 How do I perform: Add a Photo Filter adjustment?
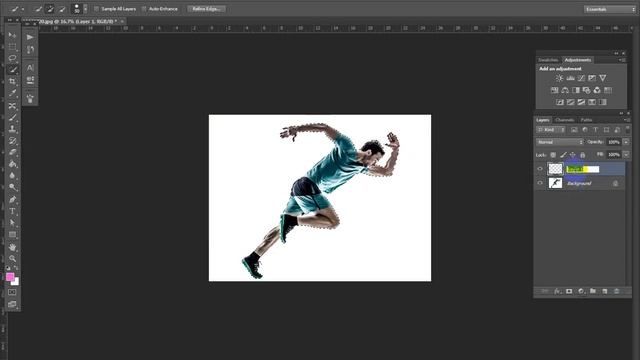coord(587,90)
